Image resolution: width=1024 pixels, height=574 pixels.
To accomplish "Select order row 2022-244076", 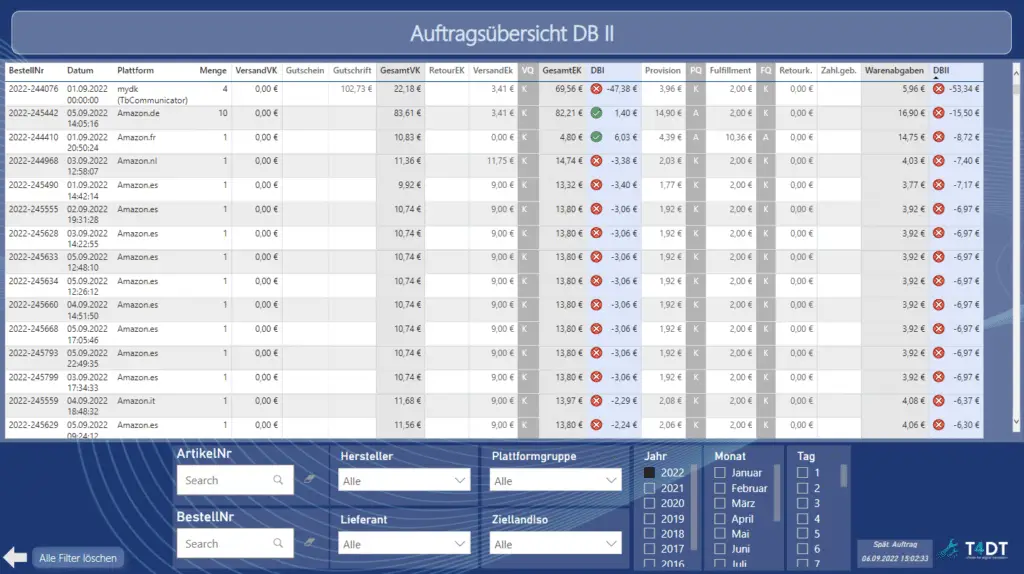I will pyautogui.click(x=494, y=94).
